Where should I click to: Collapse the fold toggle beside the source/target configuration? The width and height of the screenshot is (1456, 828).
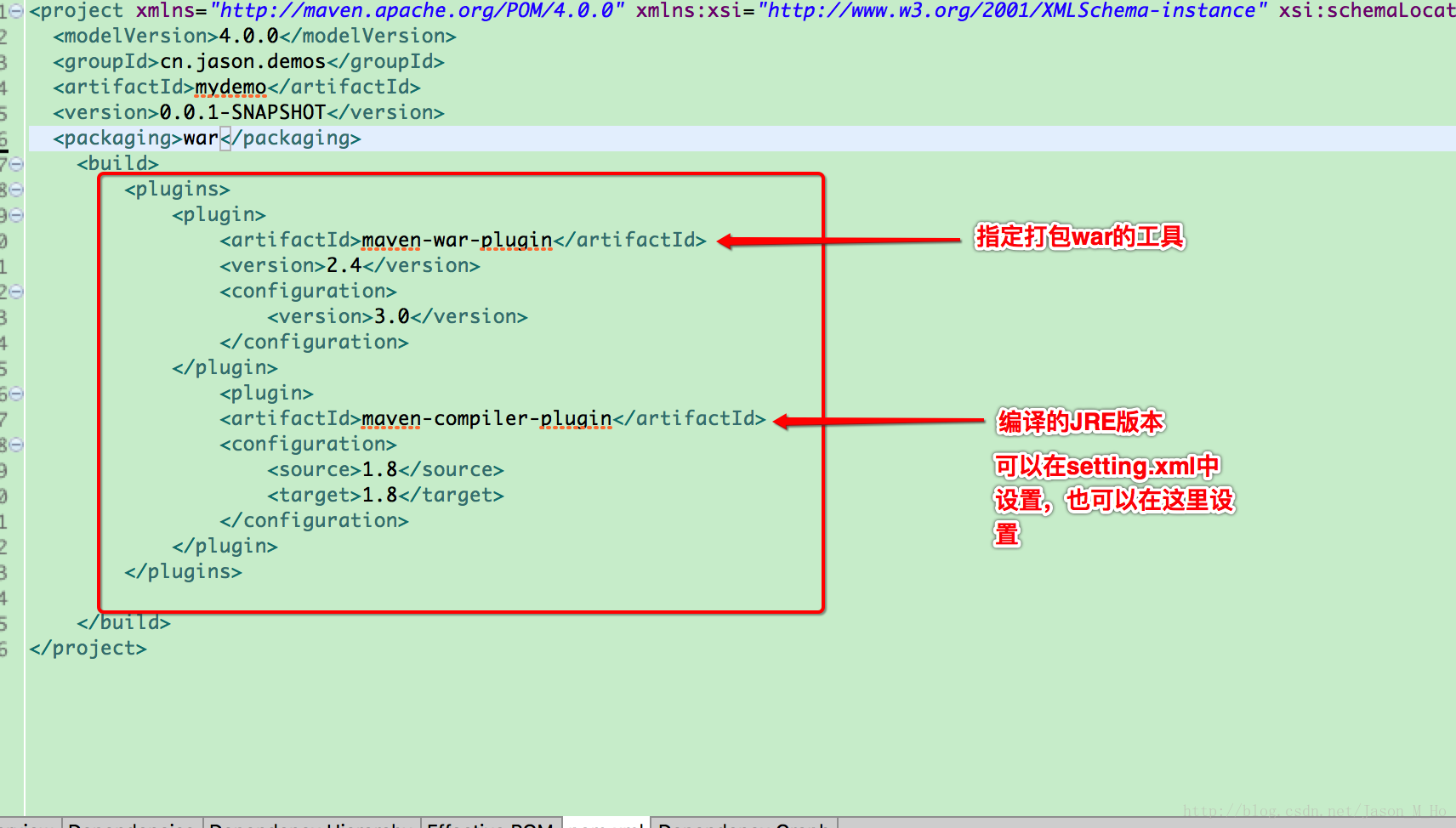click(16, 445)
